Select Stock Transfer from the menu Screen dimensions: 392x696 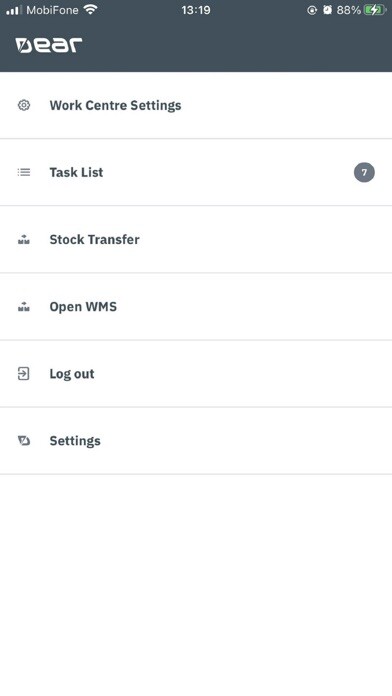pyautogui.click(x=196, y=240)
